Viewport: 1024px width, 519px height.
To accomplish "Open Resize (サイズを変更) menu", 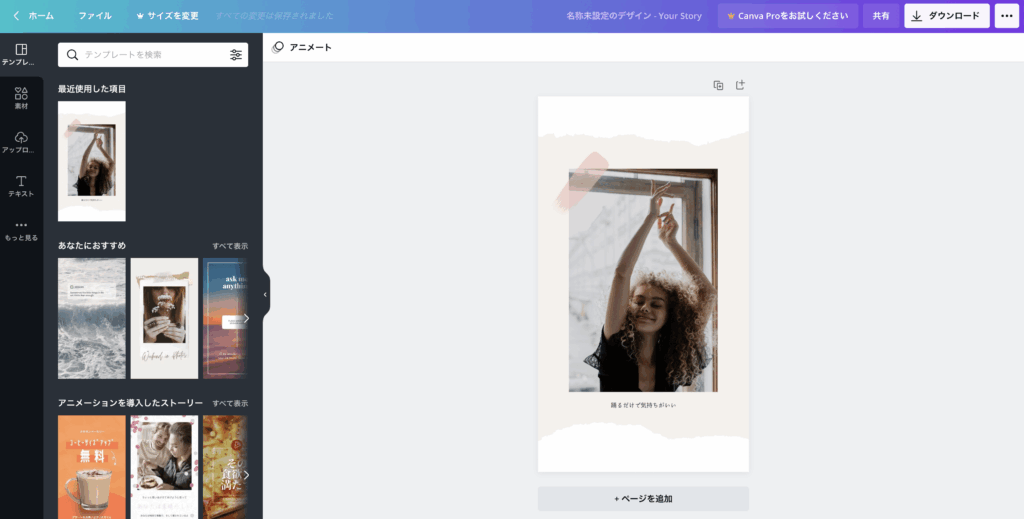I will (x=167, y=16).
